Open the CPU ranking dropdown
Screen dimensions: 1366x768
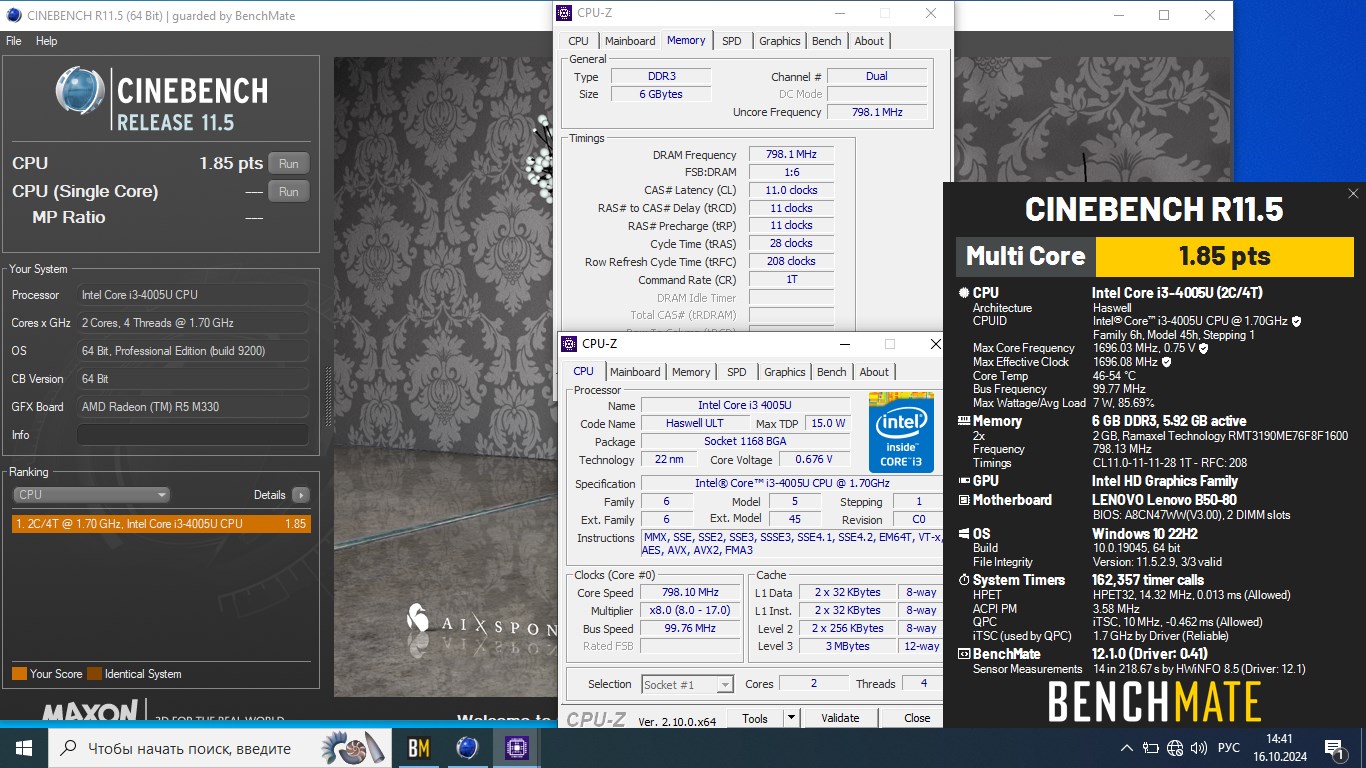(91, 495)
